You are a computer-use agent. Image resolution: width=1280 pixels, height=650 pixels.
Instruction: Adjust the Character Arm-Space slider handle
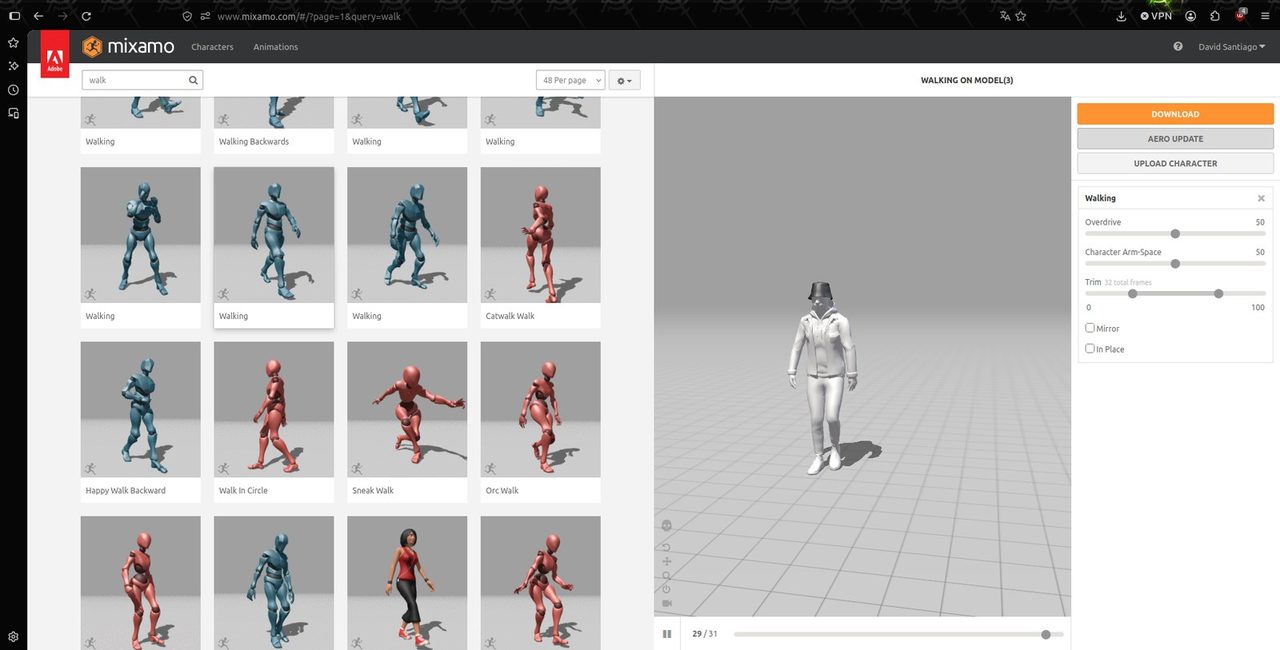click(1175, 264)
